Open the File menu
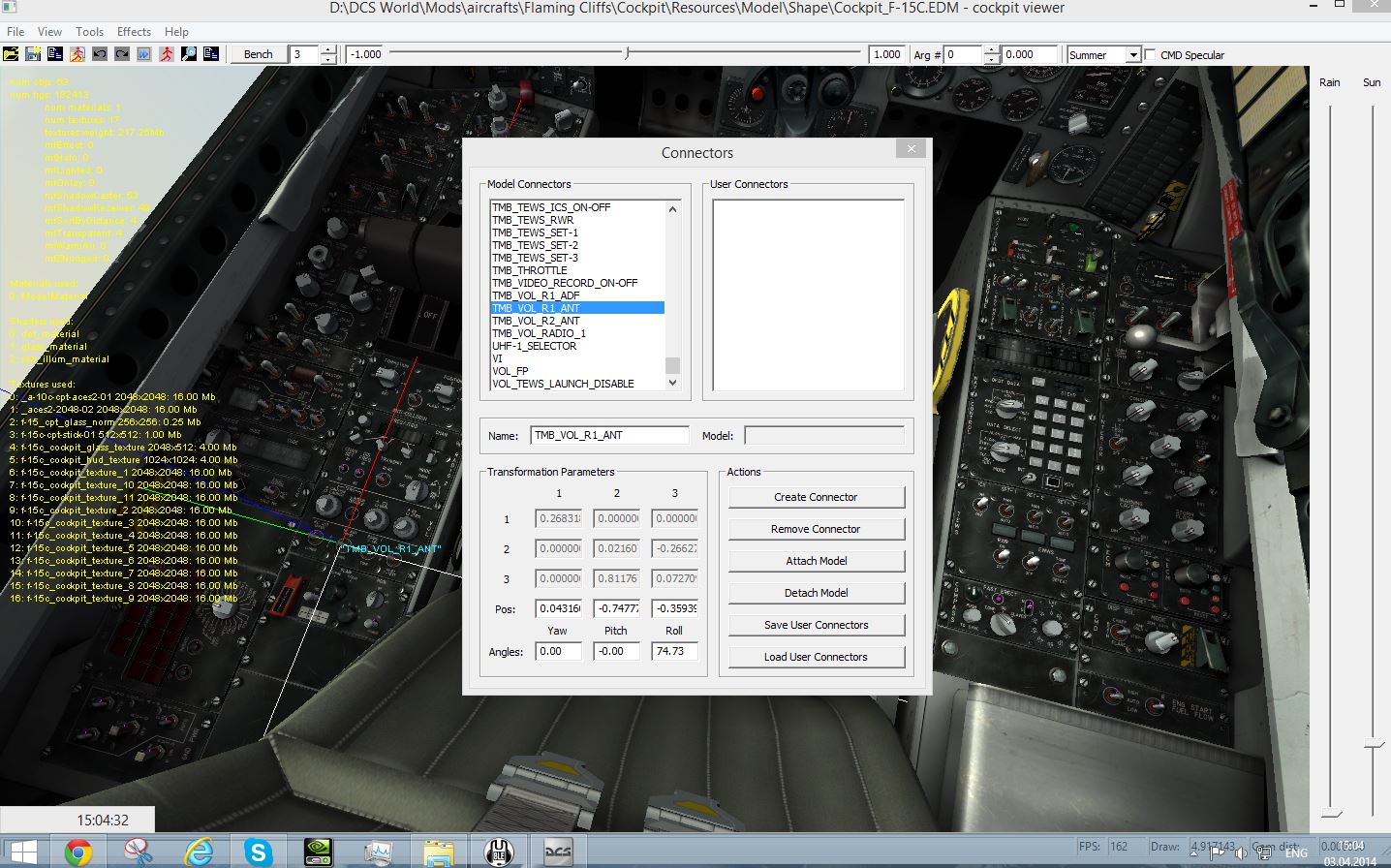Viewport: 1391px width, 868px height. click(x=15, y=31)
